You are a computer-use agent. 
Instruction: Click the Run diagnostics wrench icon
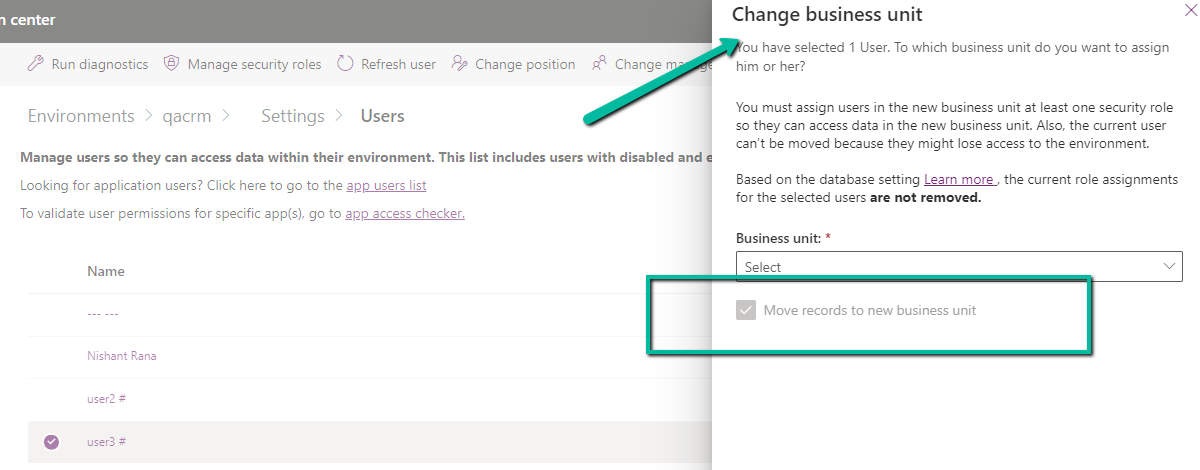[x=35, y=64]
